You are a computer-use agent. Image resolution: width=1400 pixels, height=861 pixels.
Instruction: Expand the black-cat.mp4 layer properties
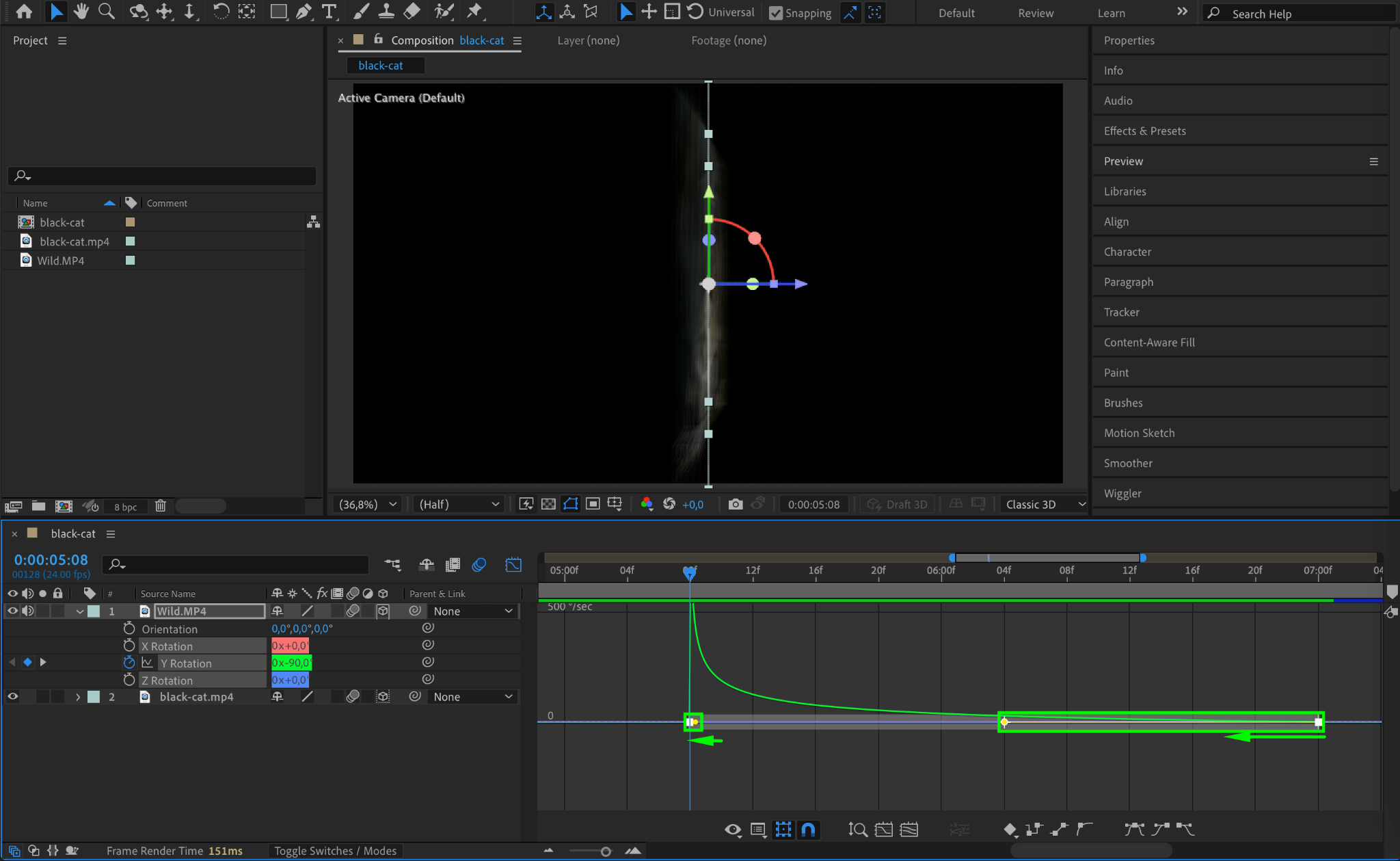point(78,697)
